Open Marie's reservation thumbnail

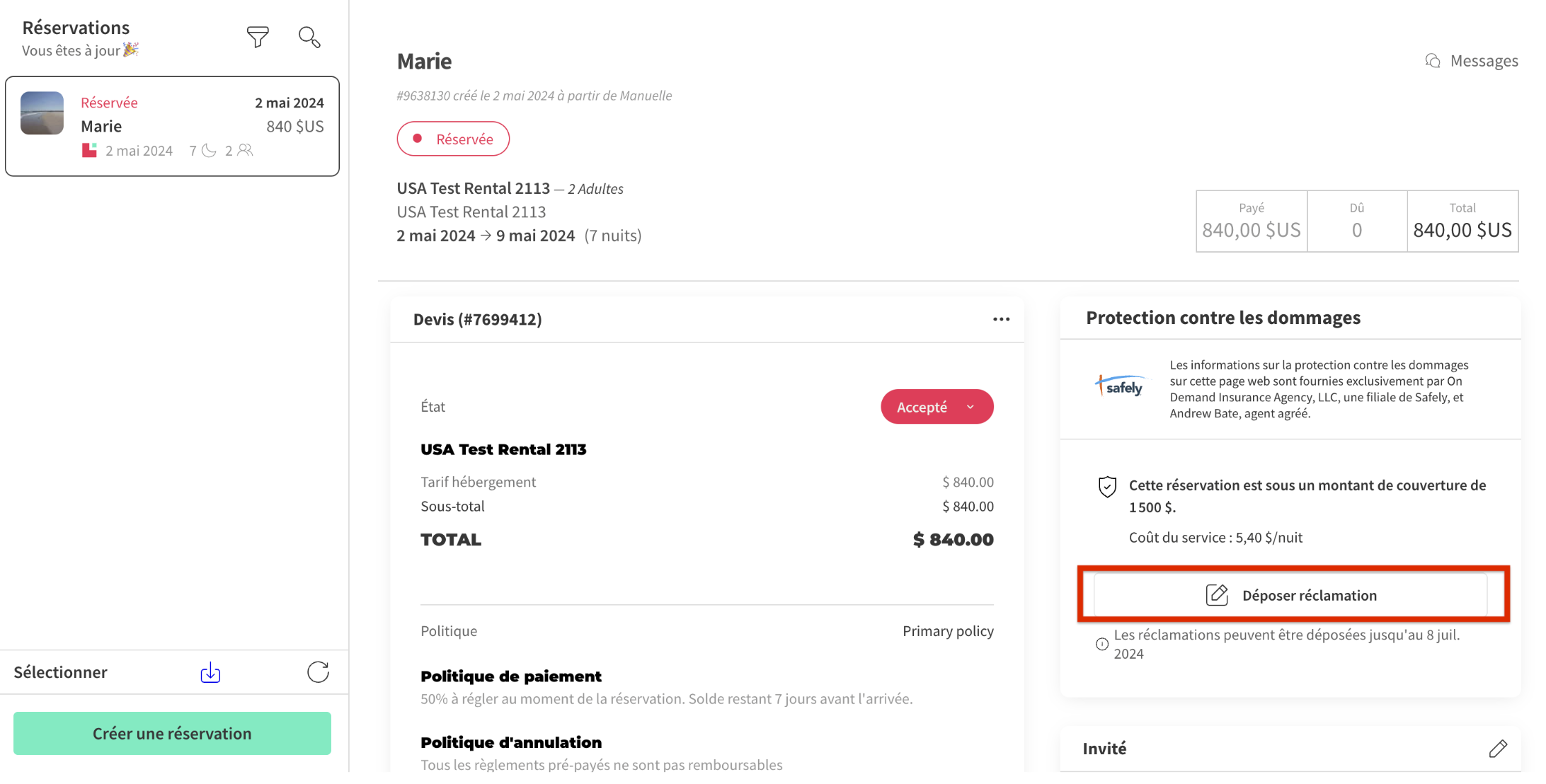coord(42,113)
